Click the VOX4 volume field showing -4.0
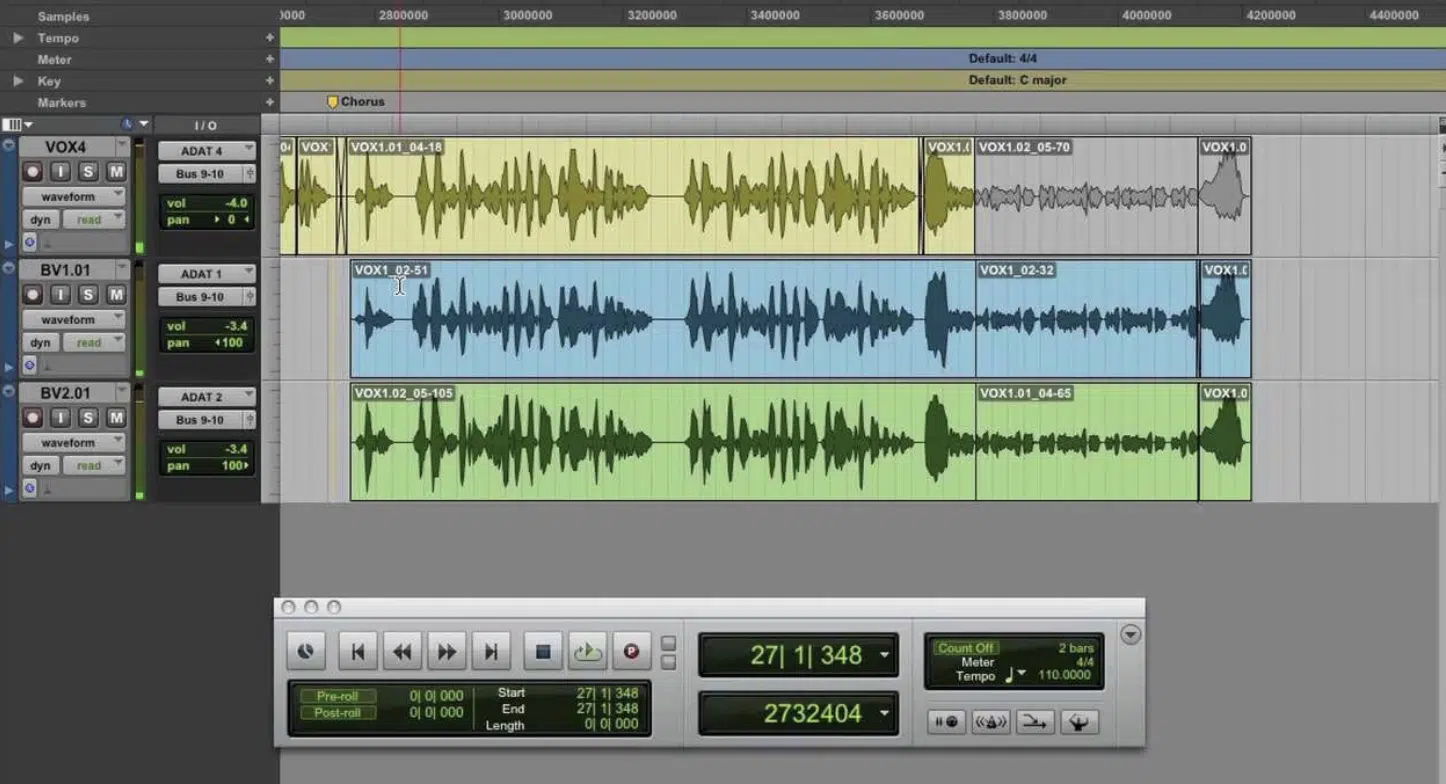This screenshot has height=784, width=1446. [208, 203]
